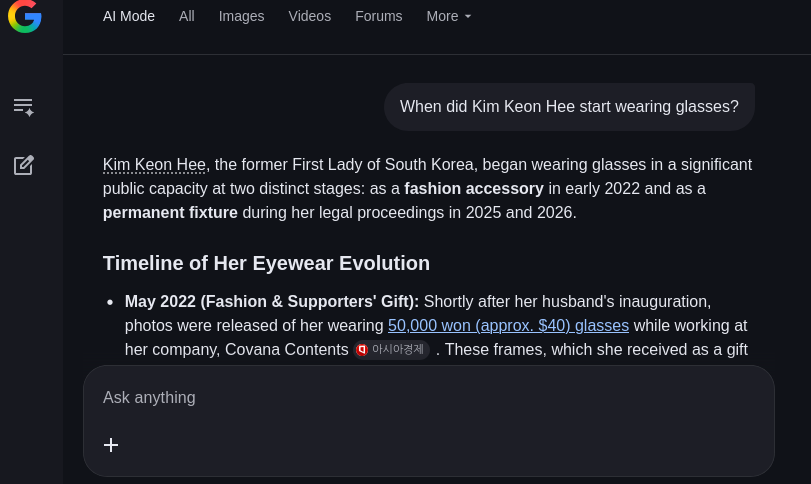The height and width of the screenshot is (484, 811).
Task: Open the 아시아경제 source chip
Action: (392, 349)
